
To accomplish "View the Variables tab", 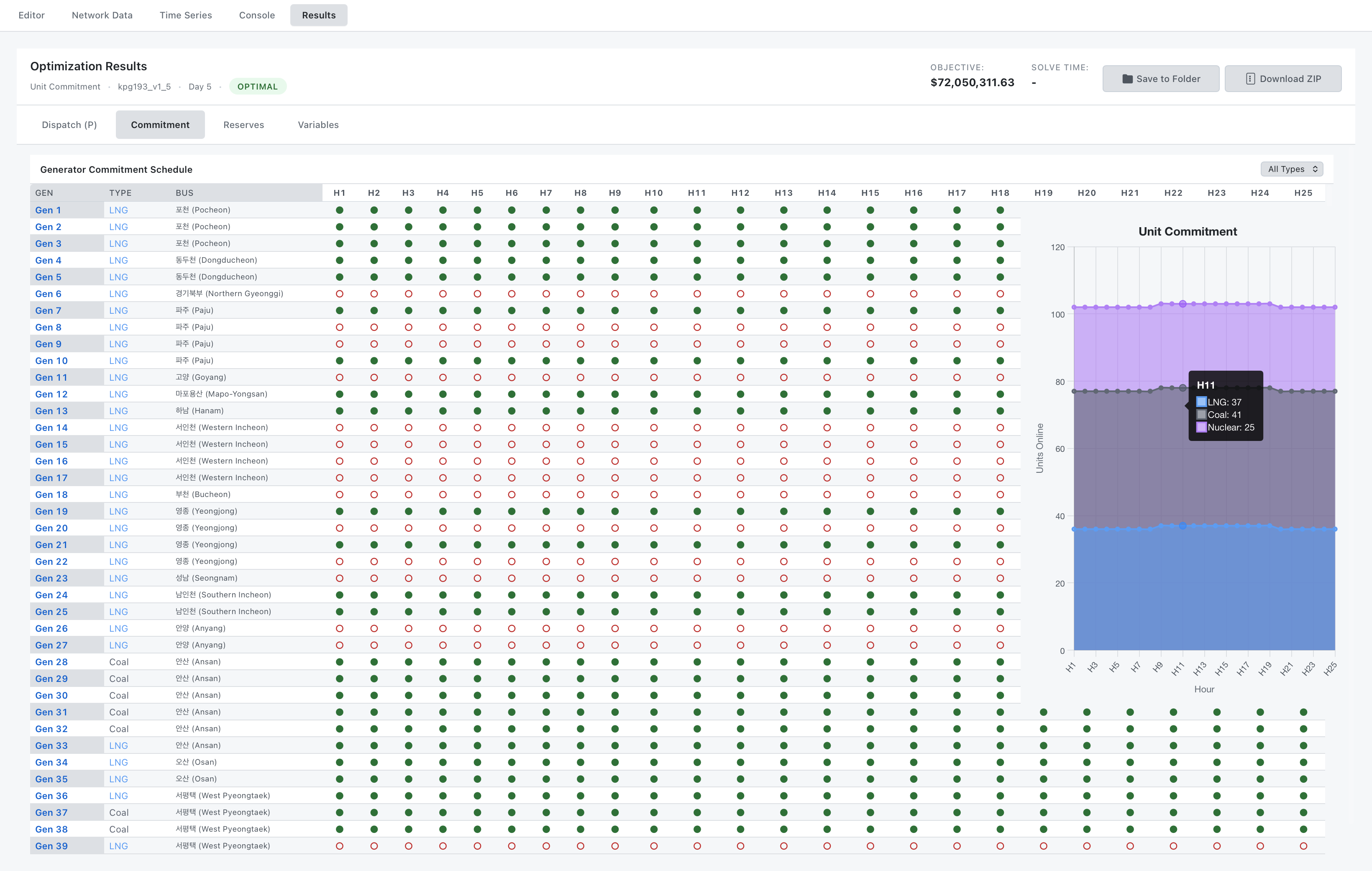I will tap(317, 124).
